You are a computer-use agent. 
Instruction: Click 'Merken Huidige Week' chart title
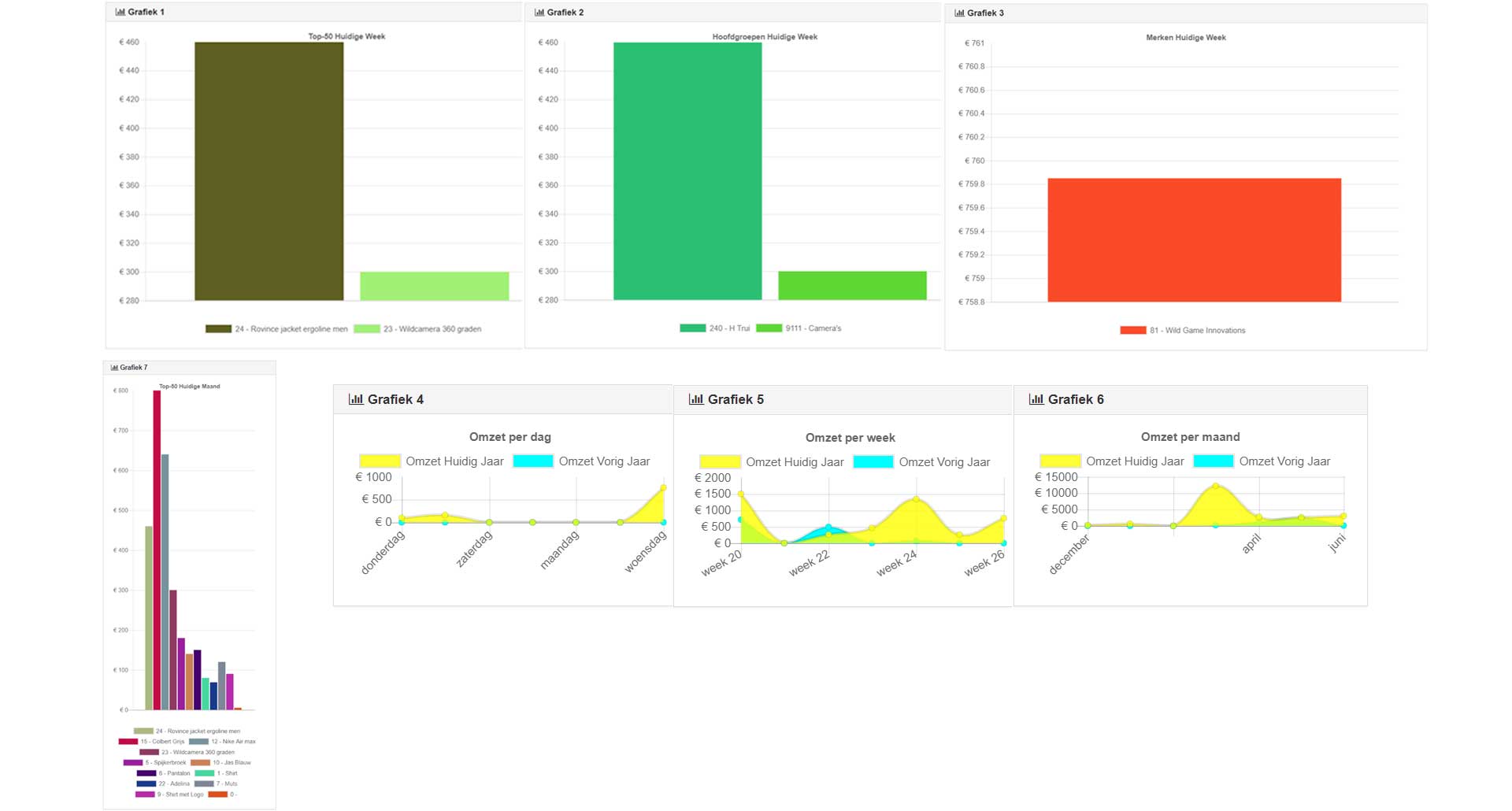(1186, 37)
